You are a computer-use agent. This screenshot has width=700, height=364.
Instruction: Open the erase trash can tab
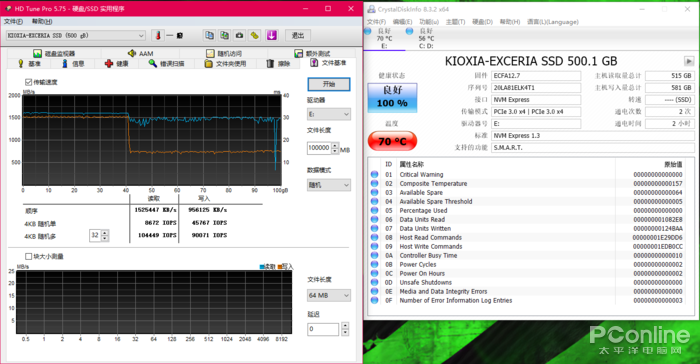tap(278, 64)
